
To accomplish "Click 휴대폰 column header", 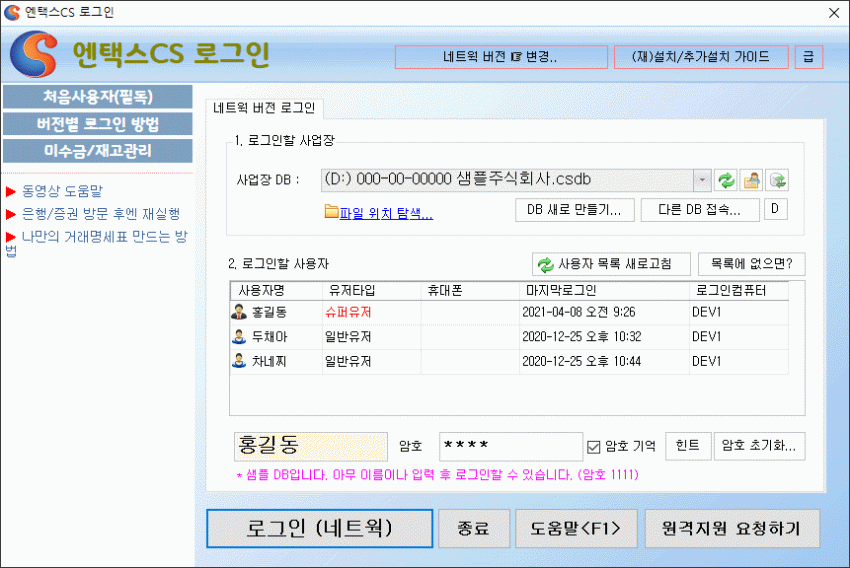I will click(471, 291).
